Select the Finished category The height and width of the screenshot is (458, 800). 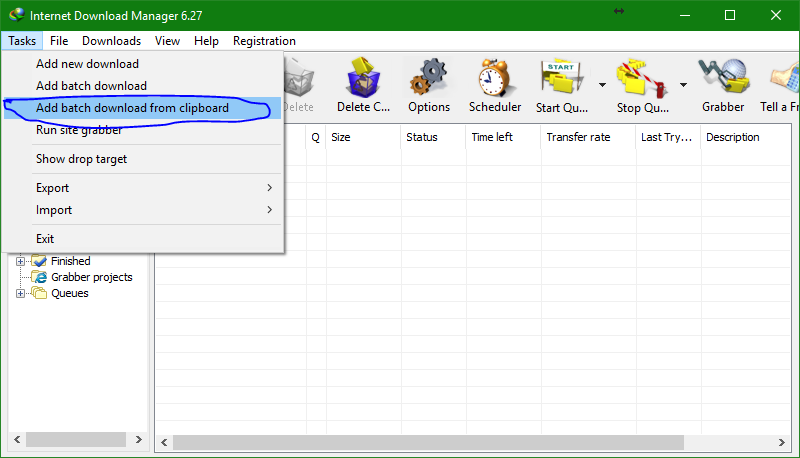[x=70, y=261]
